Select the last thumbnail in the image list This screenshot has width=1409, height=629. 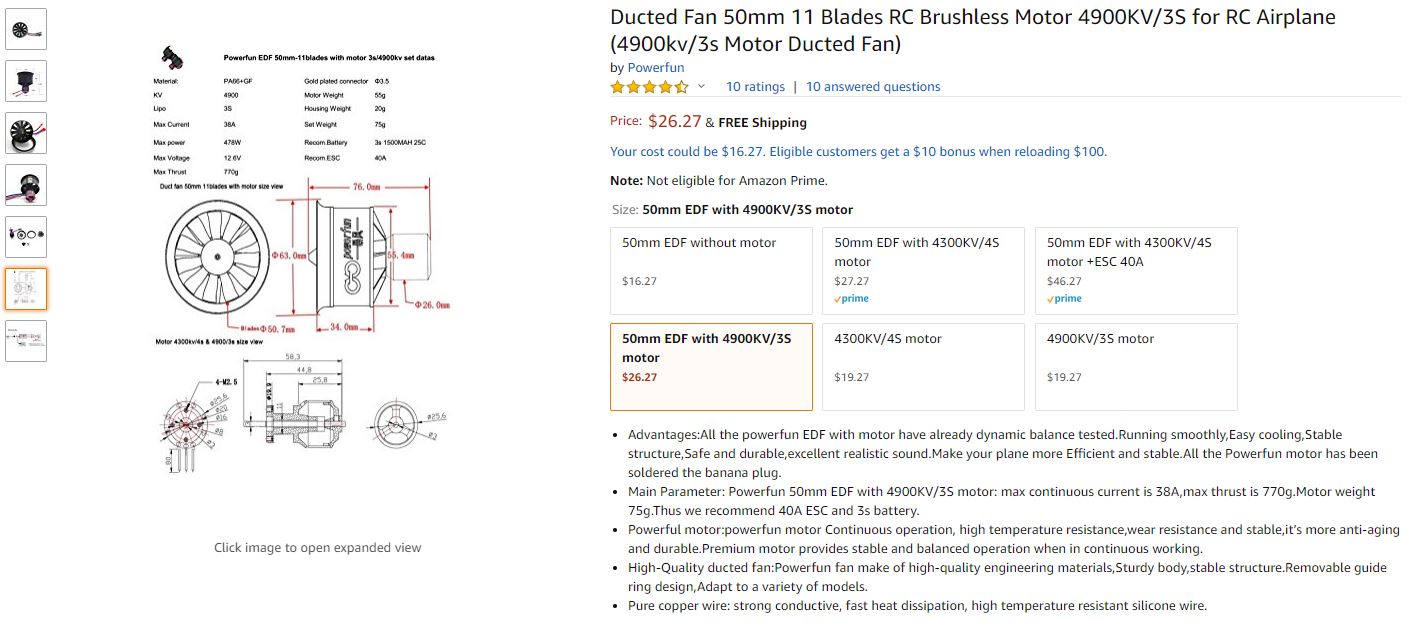(25, 341)
